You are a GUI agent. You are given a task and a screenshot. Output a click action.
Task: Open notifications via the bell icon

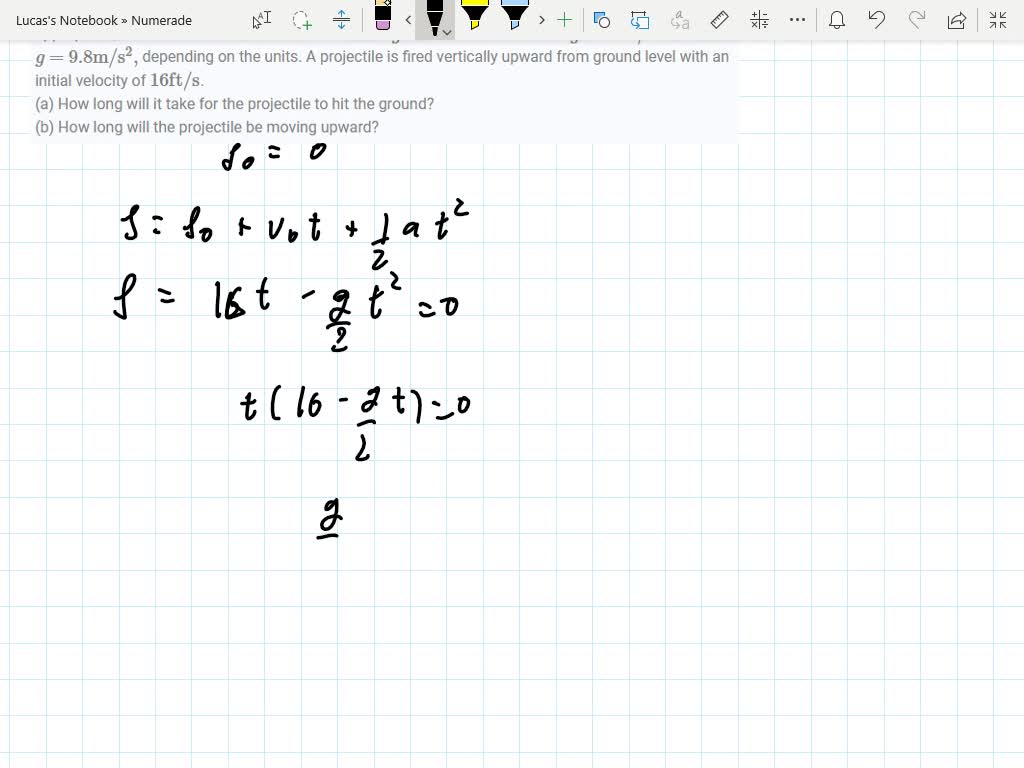[837, 20]
